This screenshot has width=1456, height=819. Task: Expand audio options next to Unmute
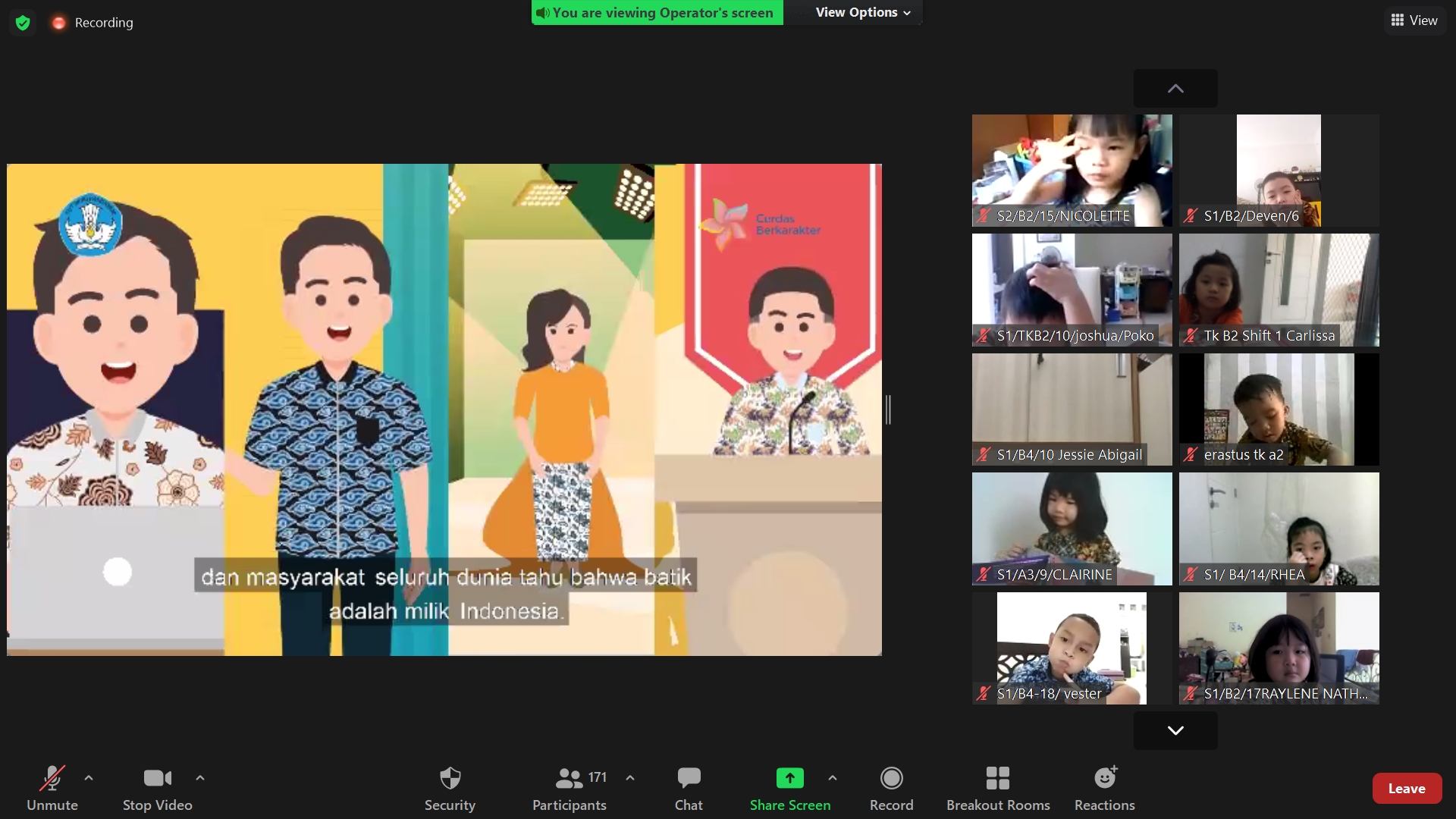click(x=89, y=778)
